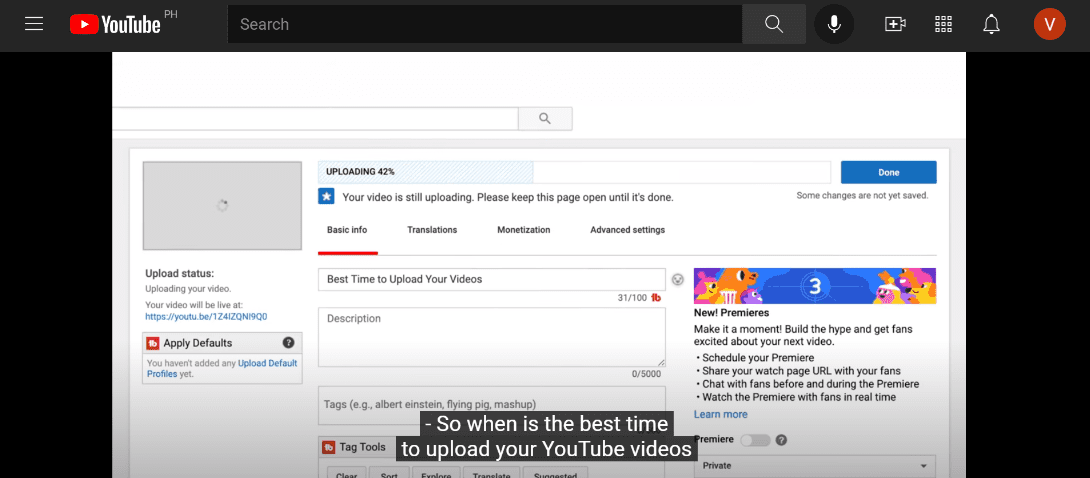Click the TubeBuddy icon next to Apply Defaults
Image resolution: width=1090 pixels, height=478 pixels.
pyautogui.click(x=153, y=343)
